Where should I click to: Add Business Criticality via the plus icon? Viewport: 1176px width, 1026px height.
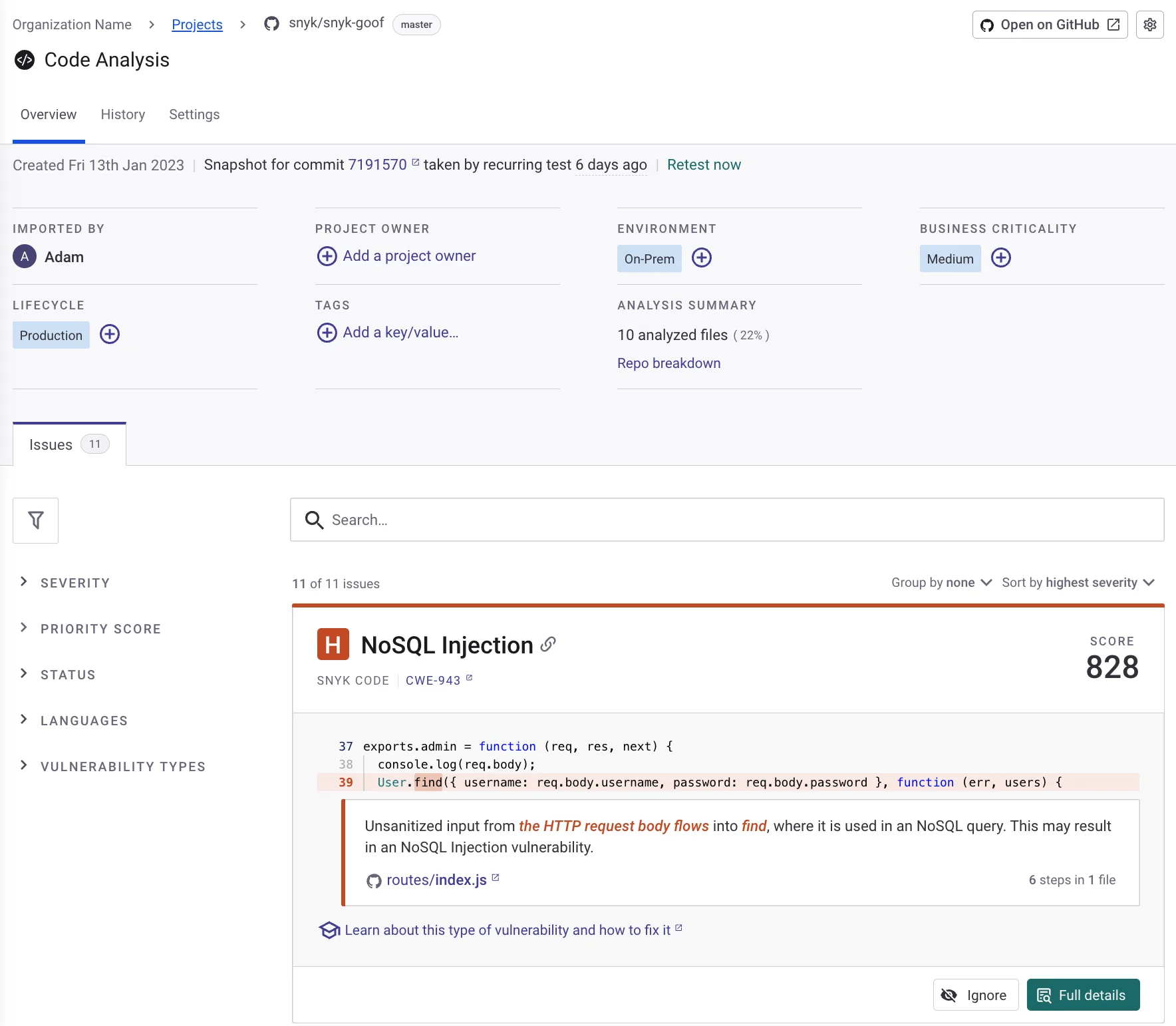tap(1001, 258)
